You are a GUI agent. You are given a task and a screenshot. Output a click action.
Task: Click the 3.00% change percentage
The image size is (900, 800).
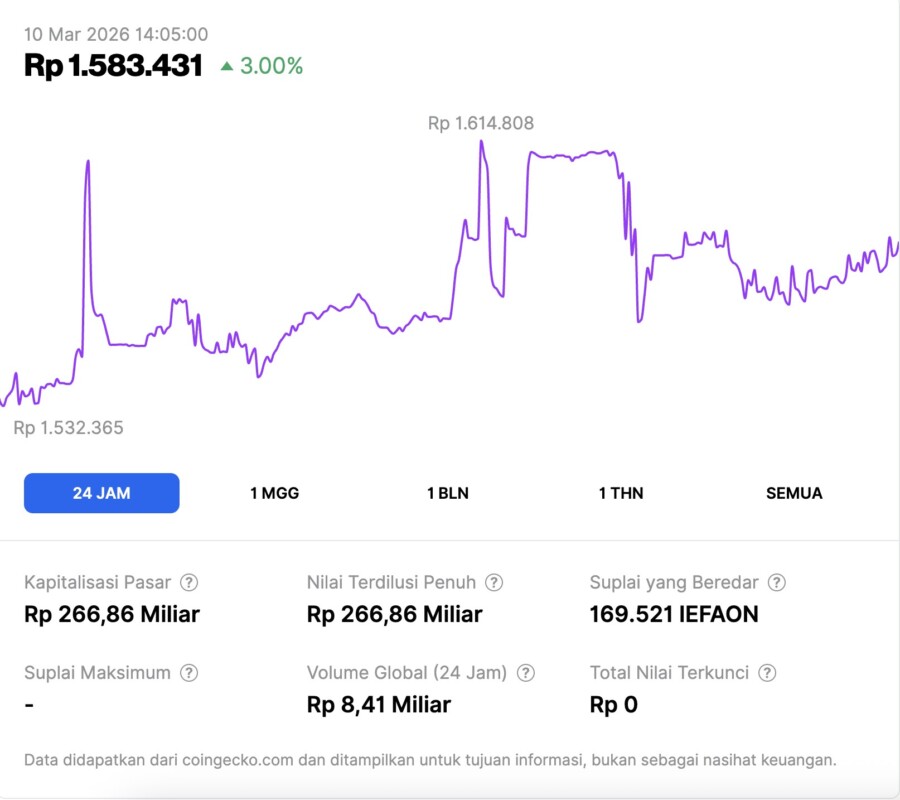[x=271, y=66]
